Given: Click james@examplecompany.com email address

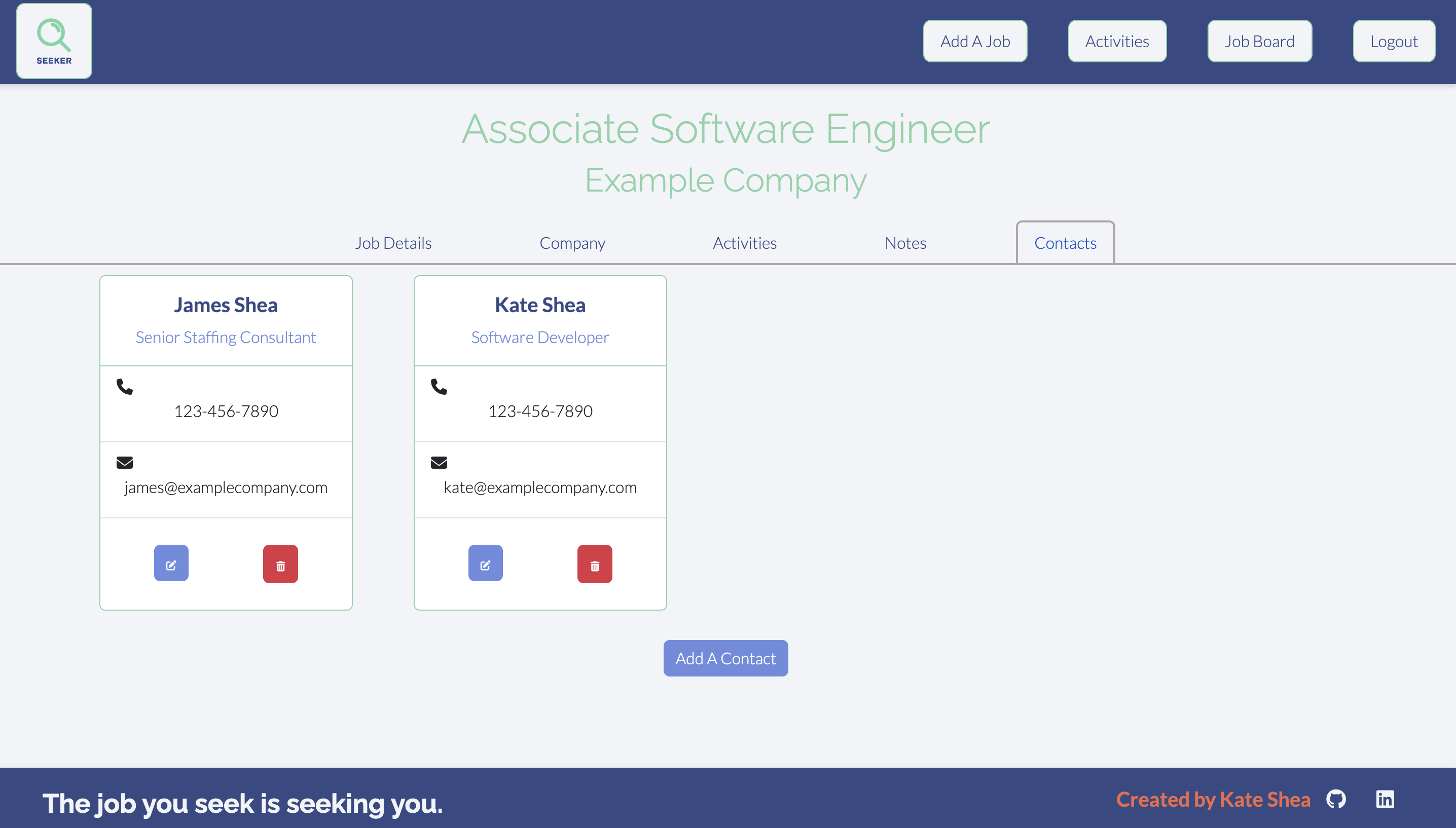Looking at the screenshot, I should [x=226, y=487].
